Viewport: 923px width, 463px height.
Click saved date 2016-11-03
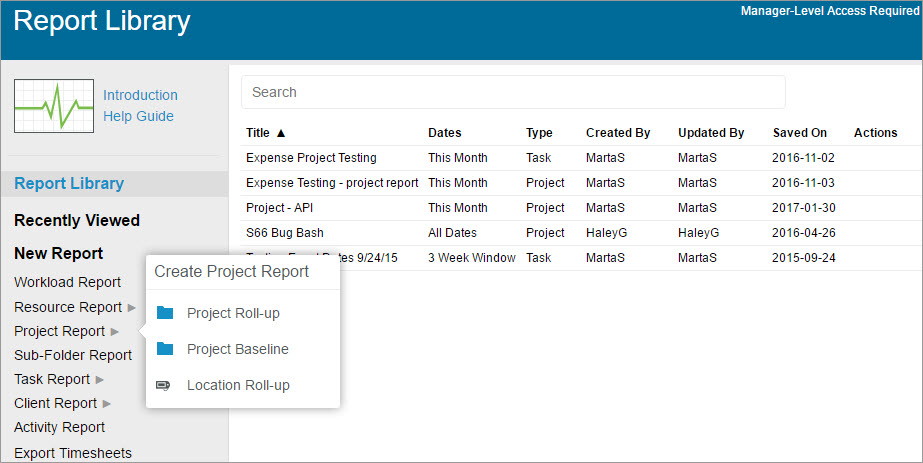pyautogui.click(x=803, y=183)
